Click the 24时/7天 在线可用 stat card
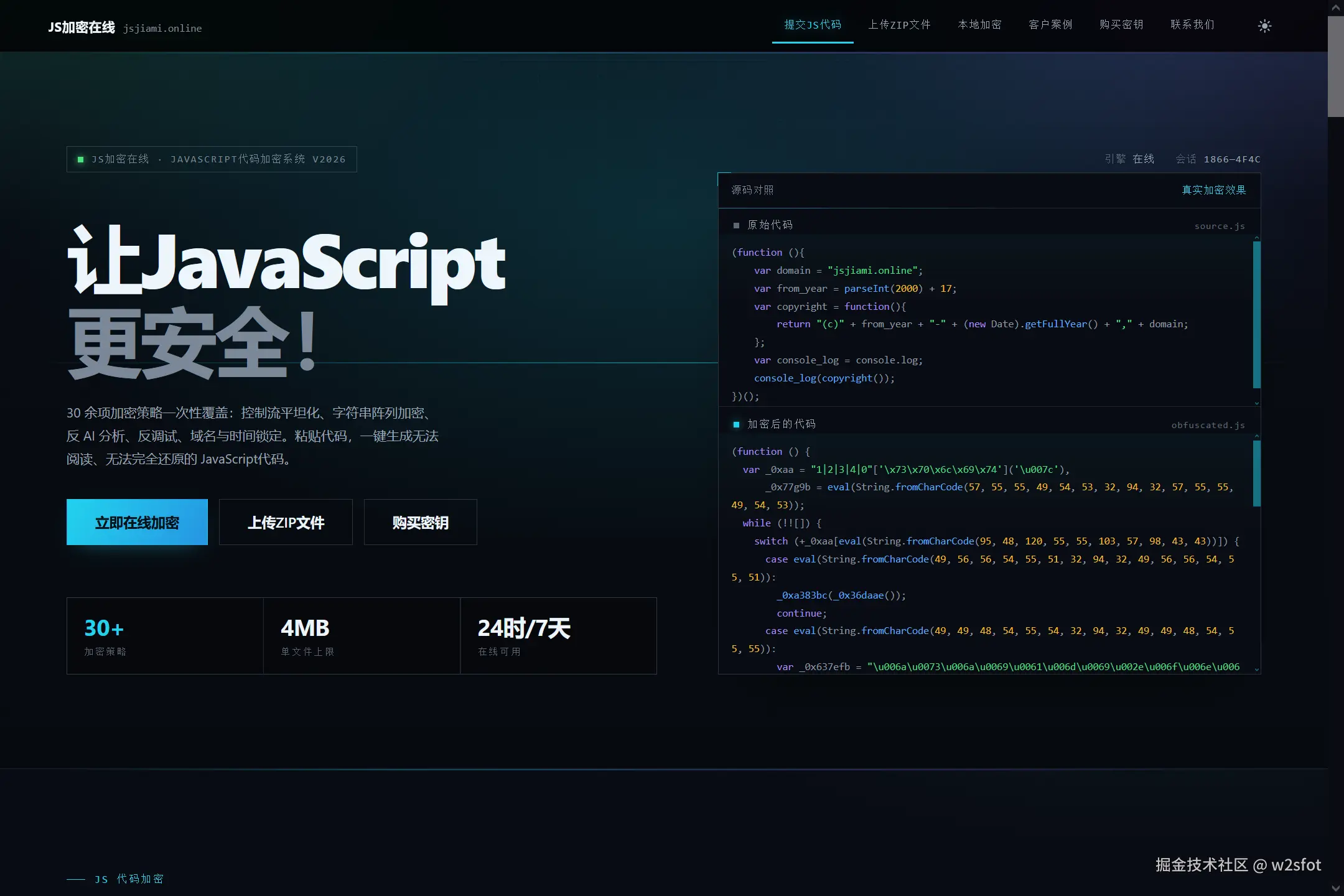Screen dimensions: 1344x896 click(x=558, y=636)
